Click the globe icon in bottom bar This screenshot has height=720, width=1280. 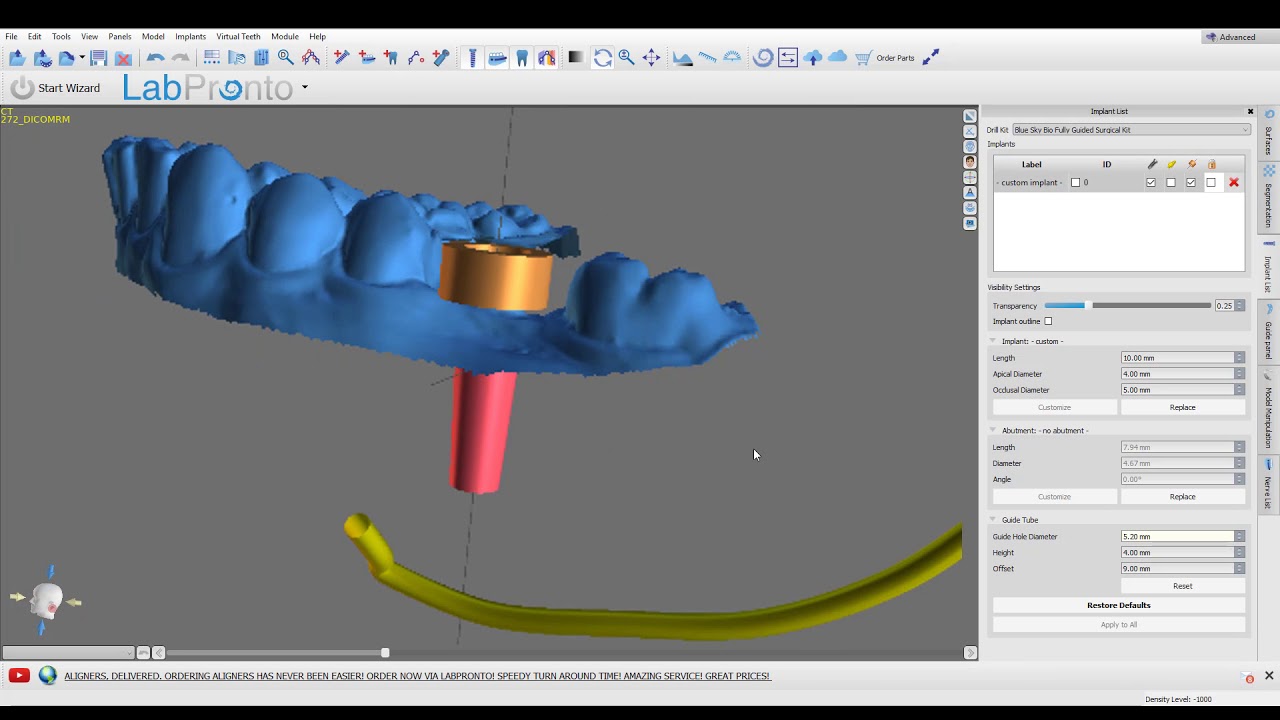(x=47, y=676)
